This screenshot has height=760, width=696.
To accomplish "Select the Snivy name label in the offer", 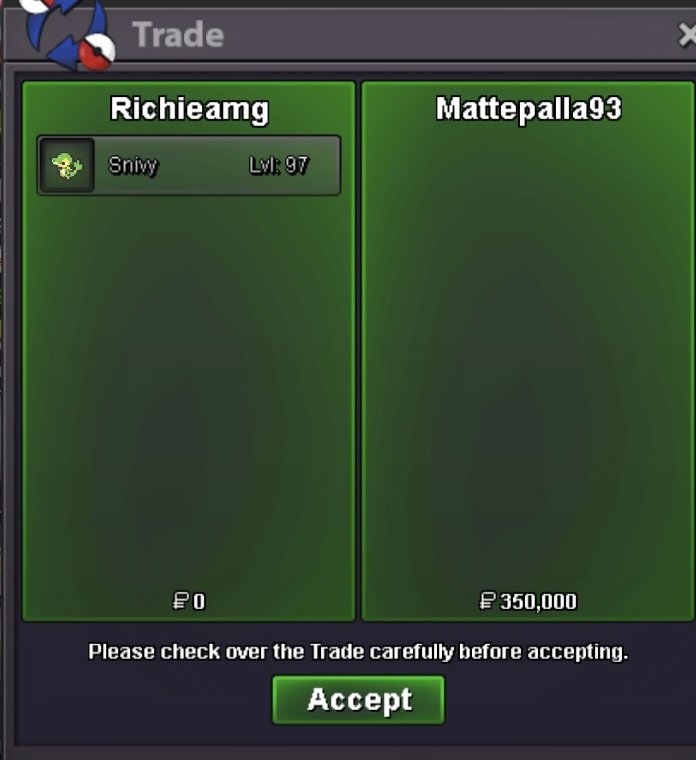I will 133,166.
